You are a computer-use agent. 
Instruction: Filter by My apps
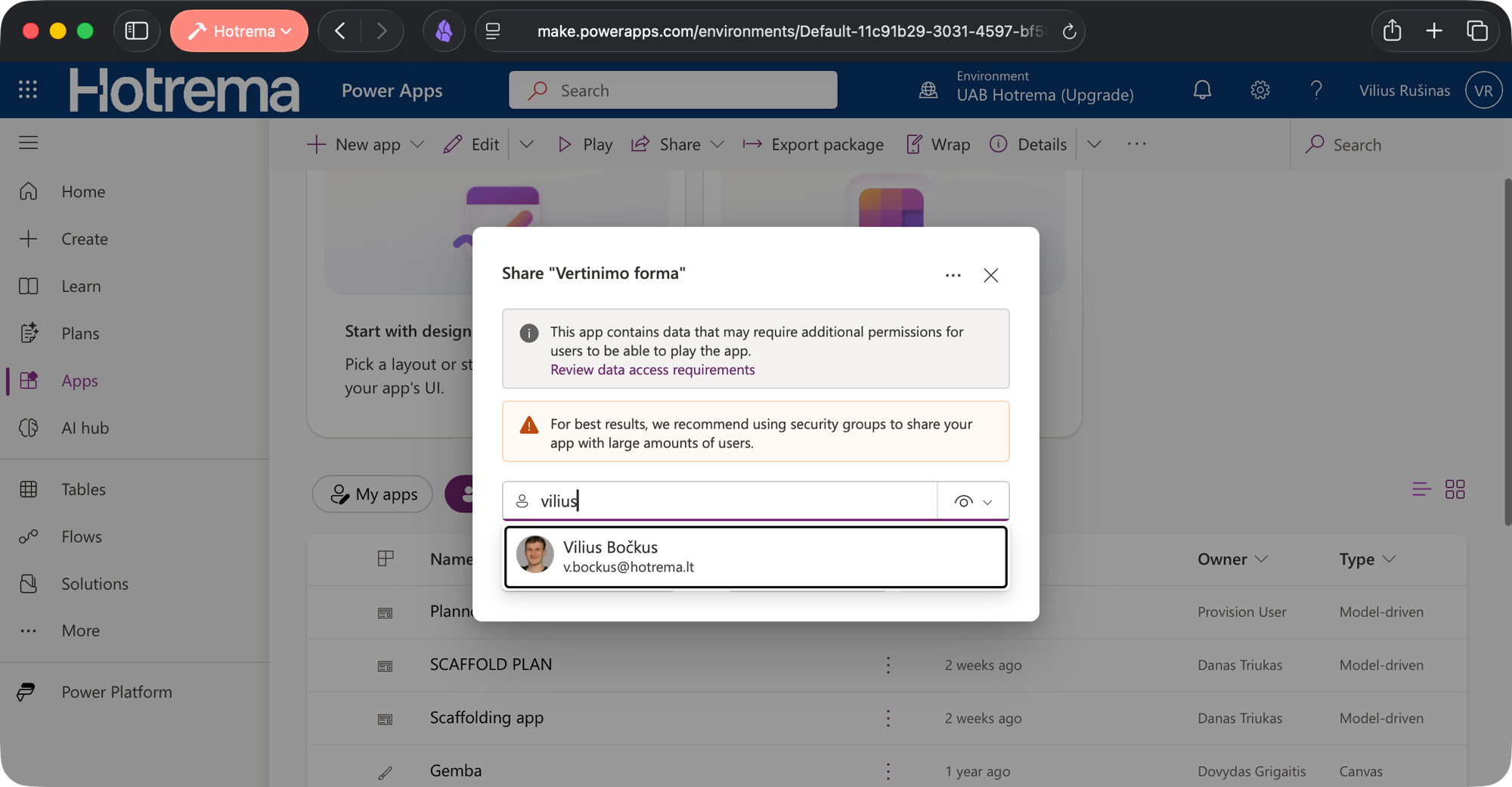[373, 494]
